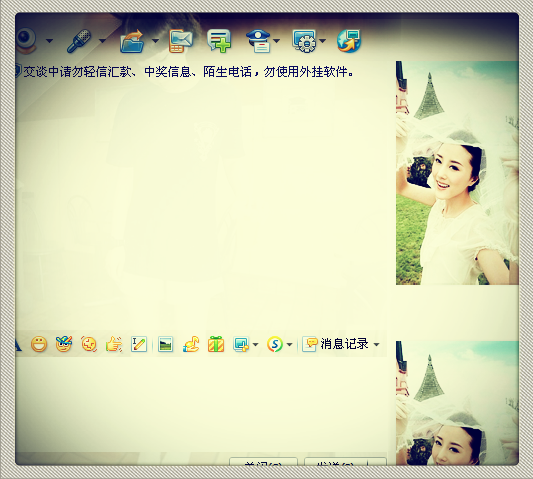
Task: Expand the report icon dropdown arrow
Action: click(277, 41)
